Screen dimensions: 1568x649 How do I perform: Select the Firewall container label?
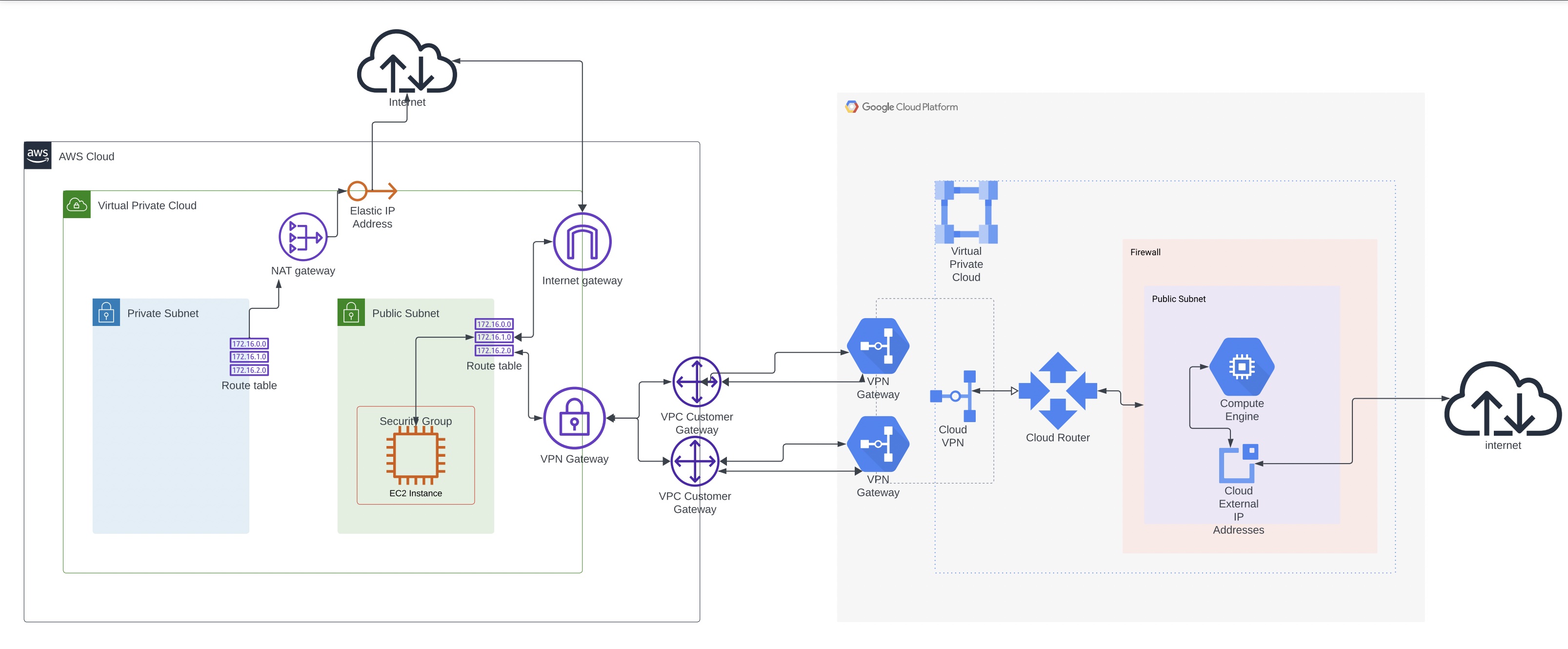(x=1145, y=252)
